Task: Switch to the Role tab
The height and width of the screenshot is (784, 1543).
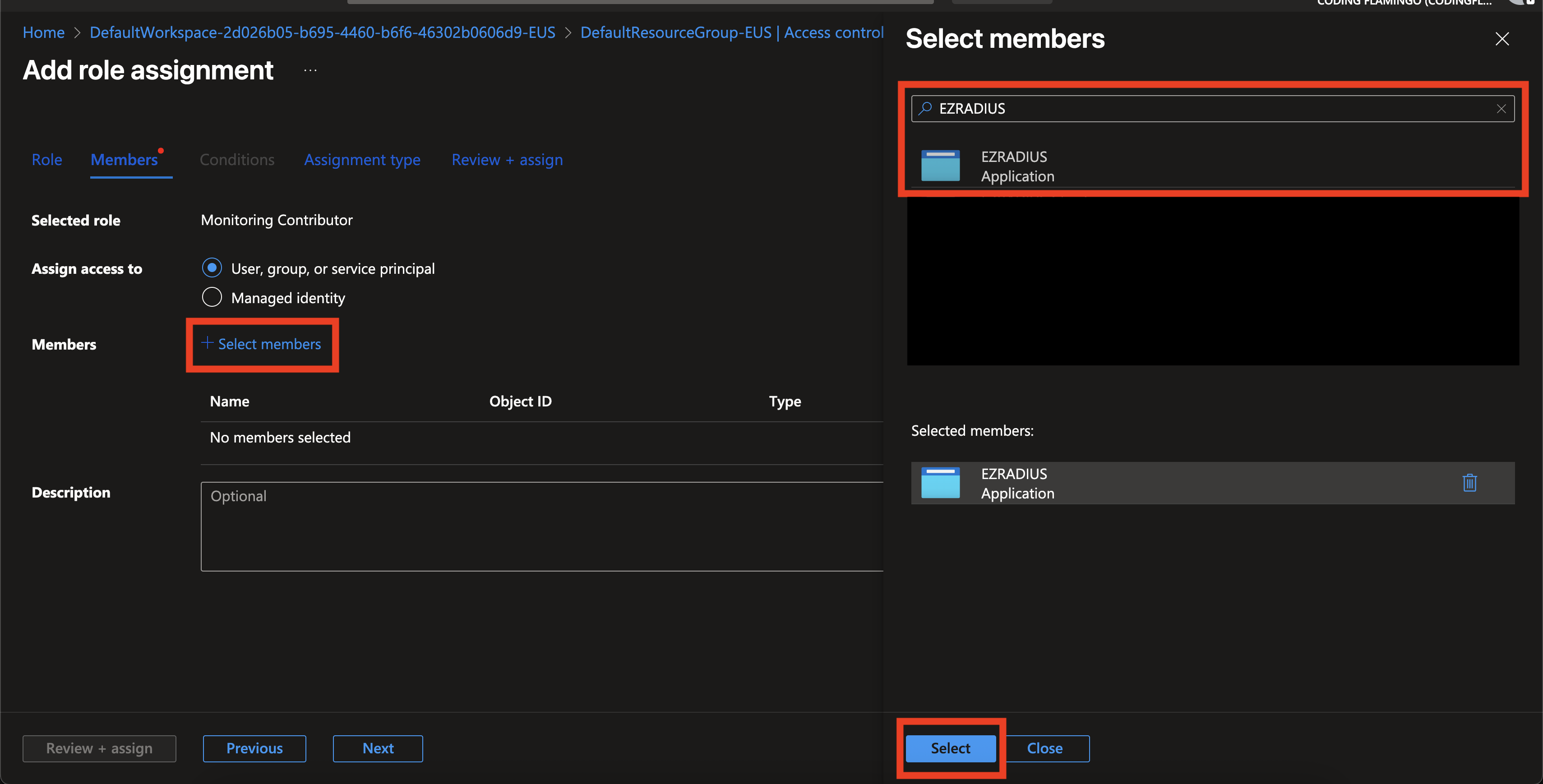Action: click(47, 160)
